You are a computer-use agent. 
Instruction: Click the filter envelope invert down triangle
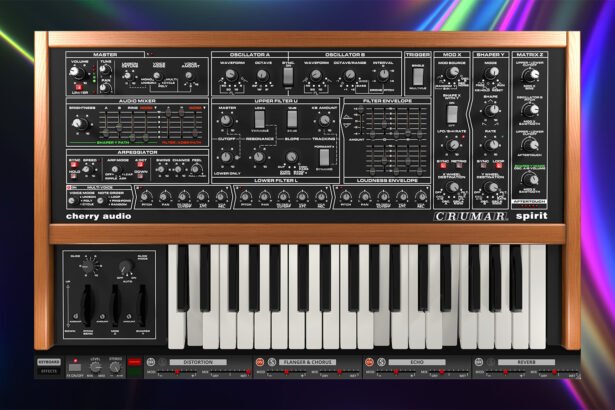(348, 125)
